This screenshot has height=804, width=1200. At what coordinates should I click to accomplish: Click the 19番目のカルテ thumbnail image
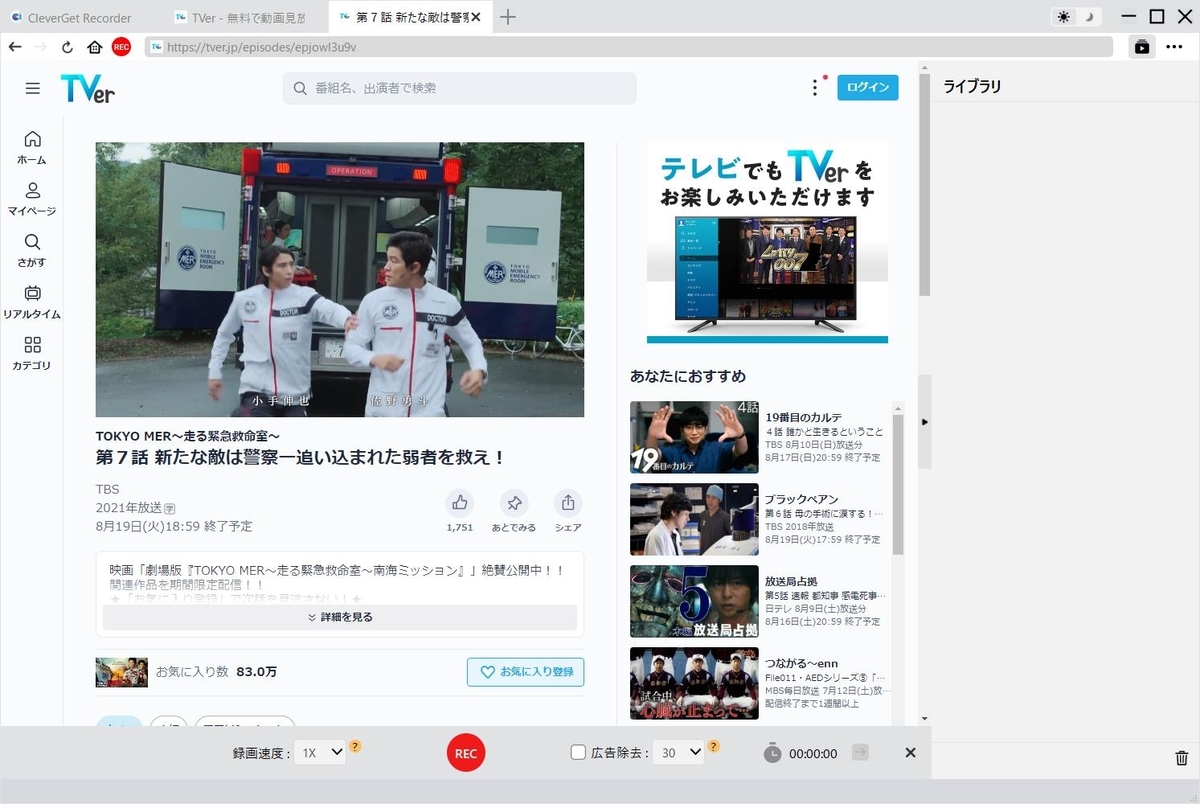point(694,437)
